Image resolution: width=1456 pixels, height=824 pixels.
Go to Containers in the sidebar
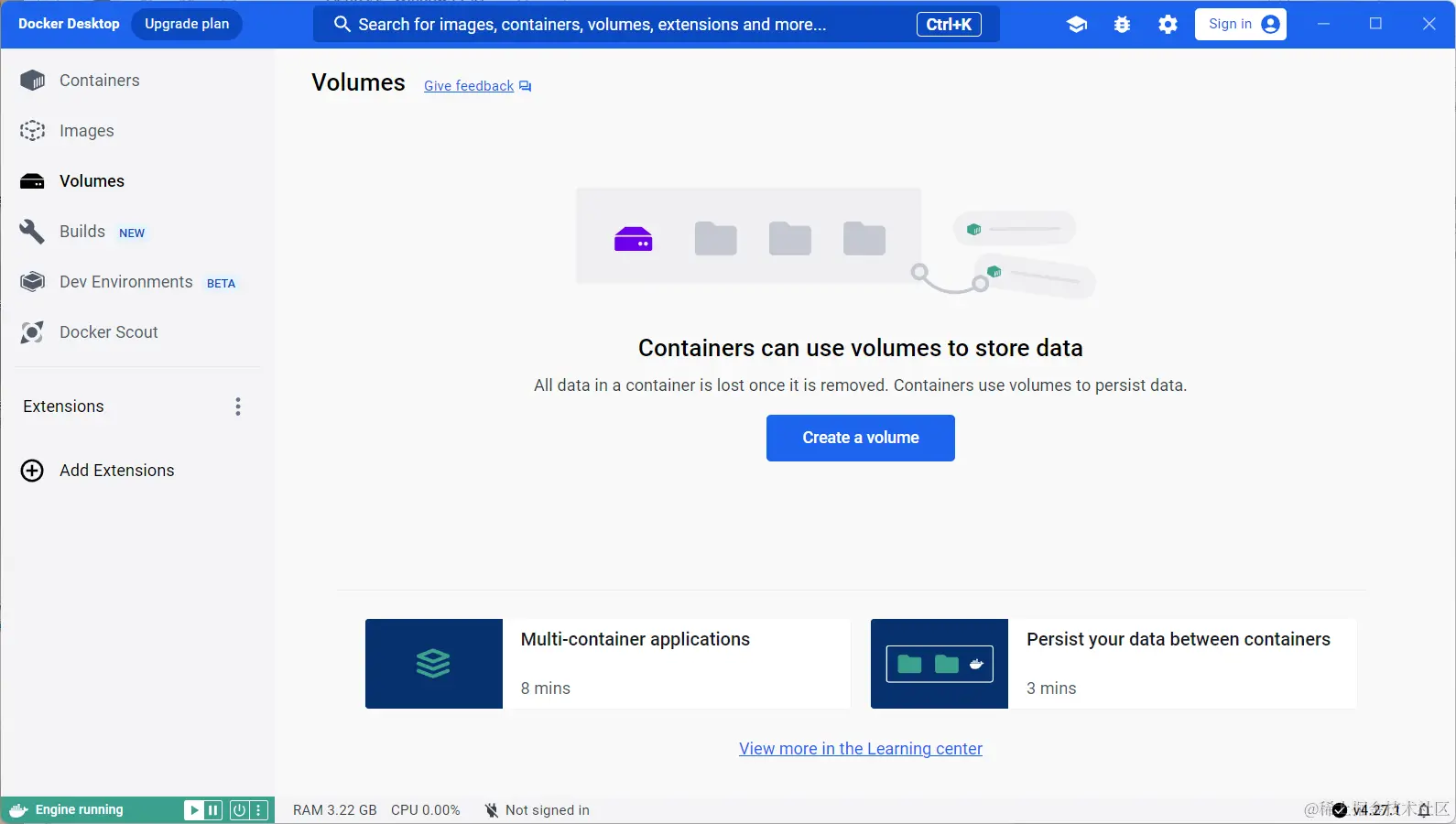click(x=99, y=81)
